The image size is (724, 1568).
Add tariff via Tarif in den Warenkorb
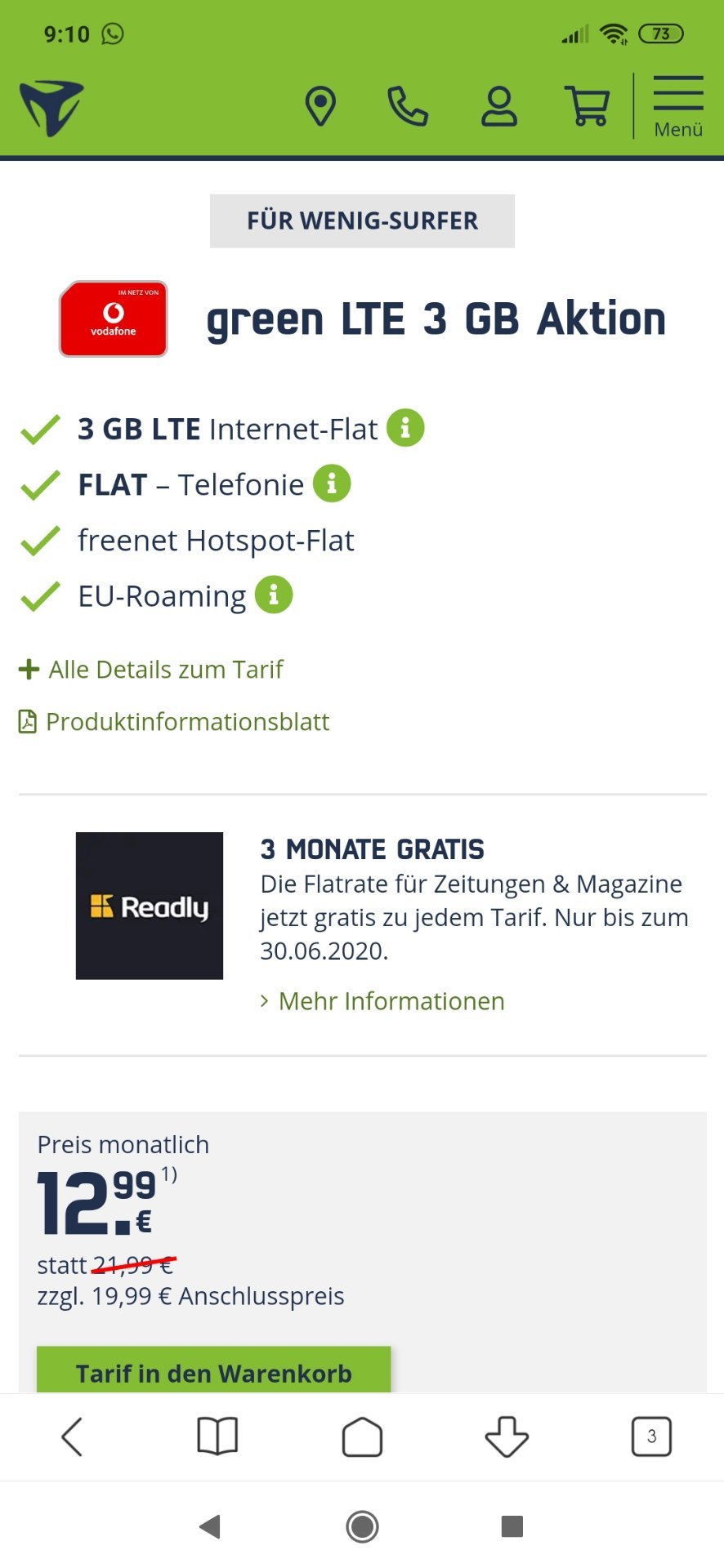tap(214, 1370)
